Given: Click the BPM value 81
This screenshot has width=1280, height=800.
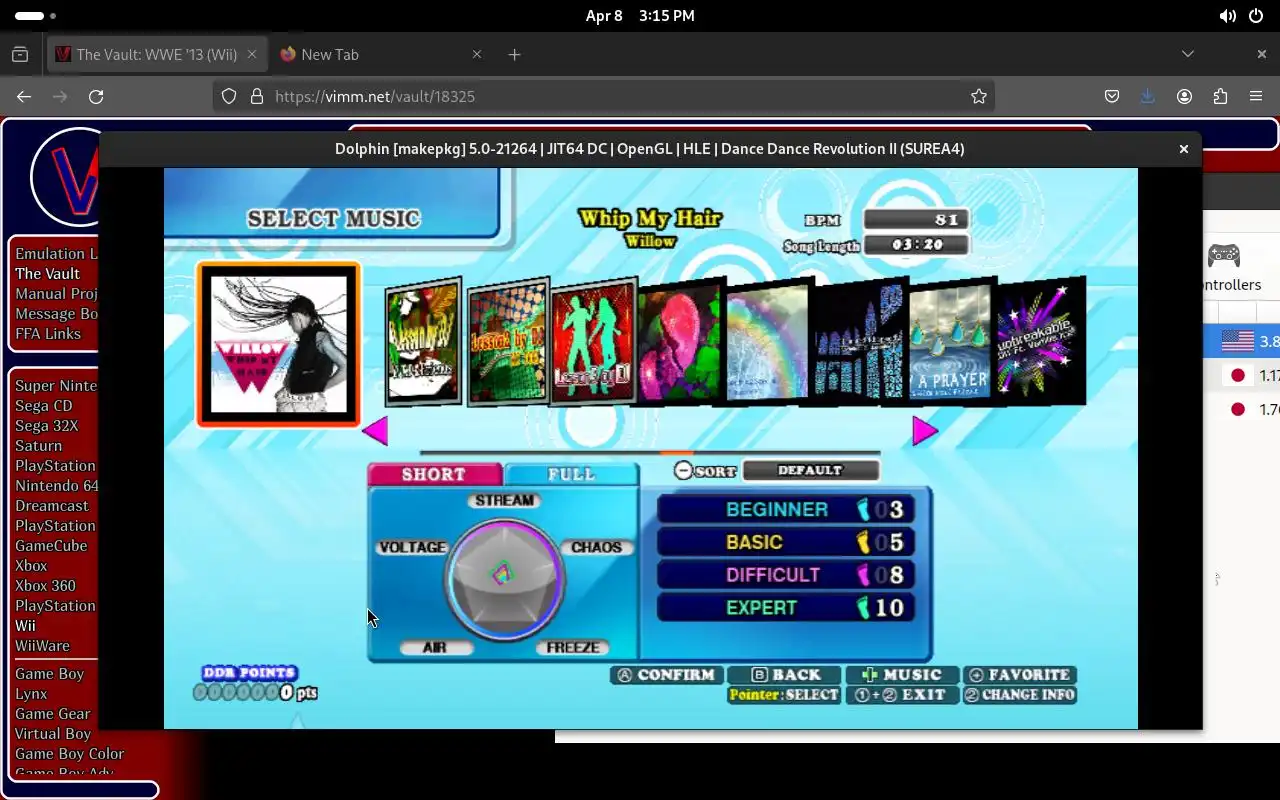Looking at the screenshot, I should 916,220.
